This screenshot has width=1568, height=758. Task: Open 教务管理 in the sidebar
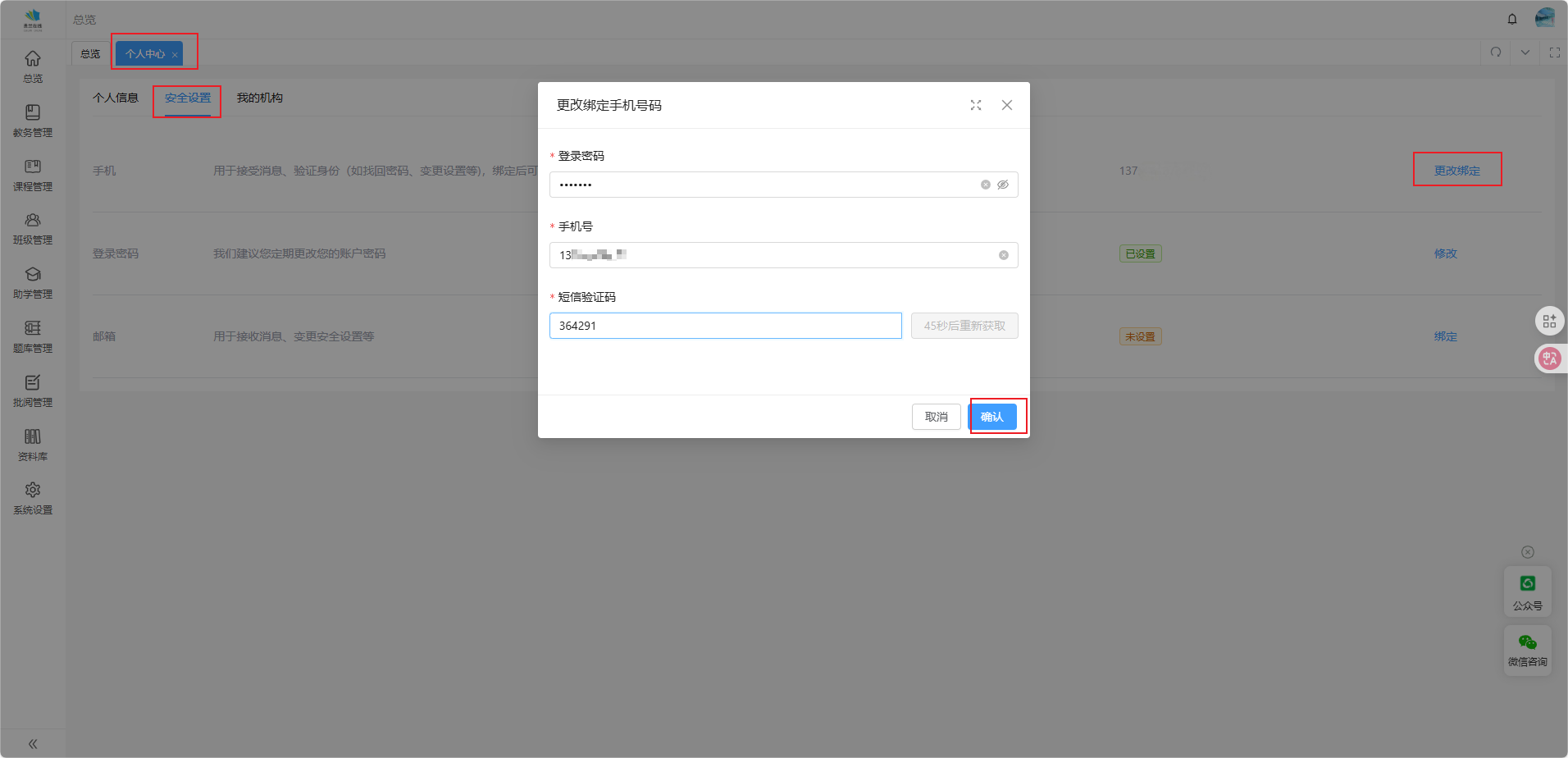coord(33,121)
